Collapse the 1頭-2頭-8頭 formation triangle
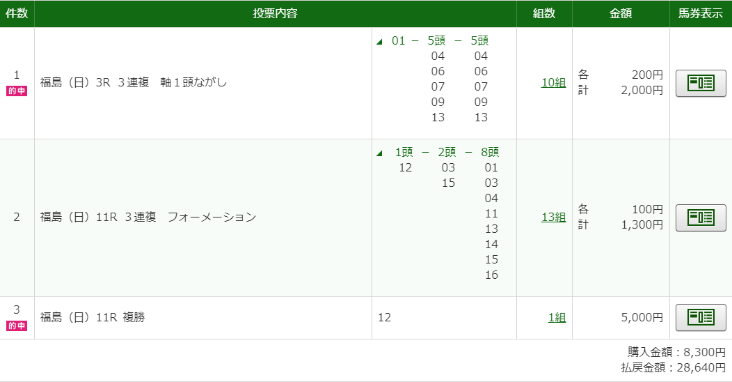The height and width of the screenshot is (382, 732). (380, 153)
